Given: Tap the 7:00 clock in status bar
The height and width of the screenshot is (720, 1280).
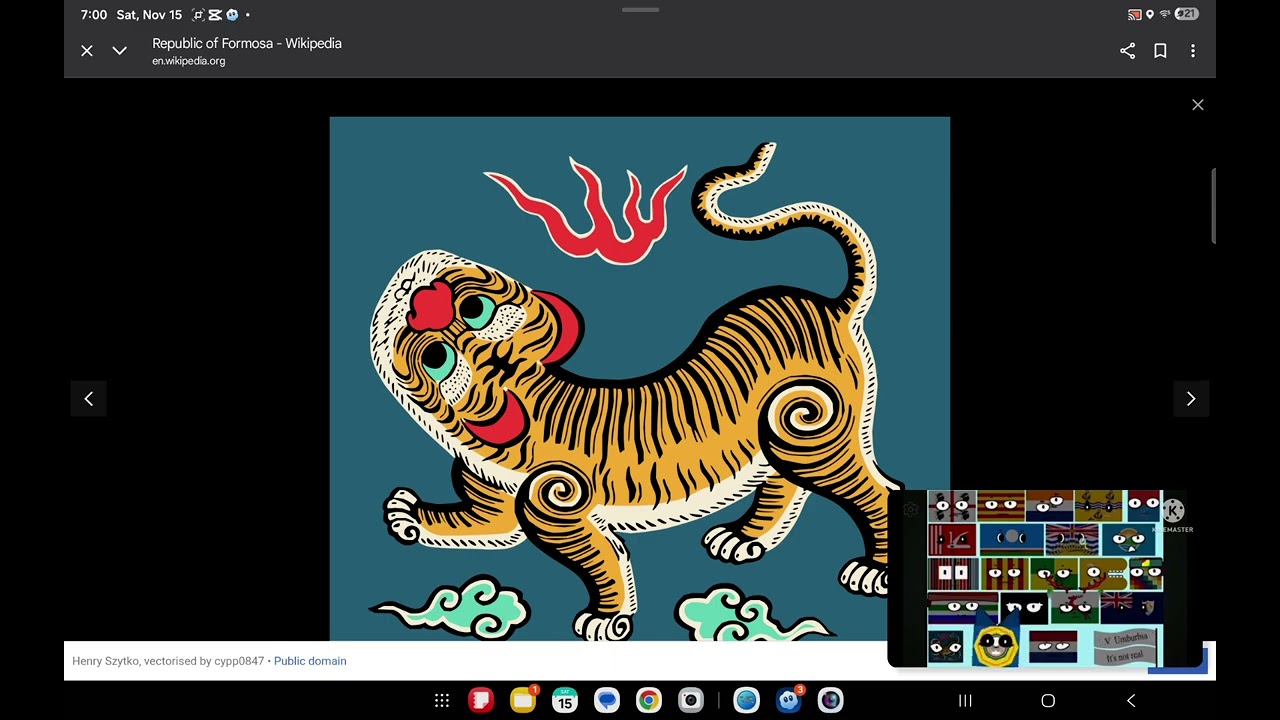Looking at the screenshot, I should click(94, 15).
